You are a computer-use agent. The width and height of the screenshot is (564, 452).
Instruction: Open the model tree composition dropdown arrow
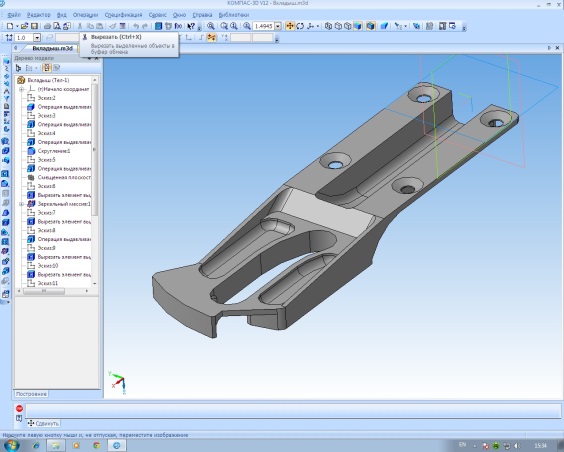point(36,68)
